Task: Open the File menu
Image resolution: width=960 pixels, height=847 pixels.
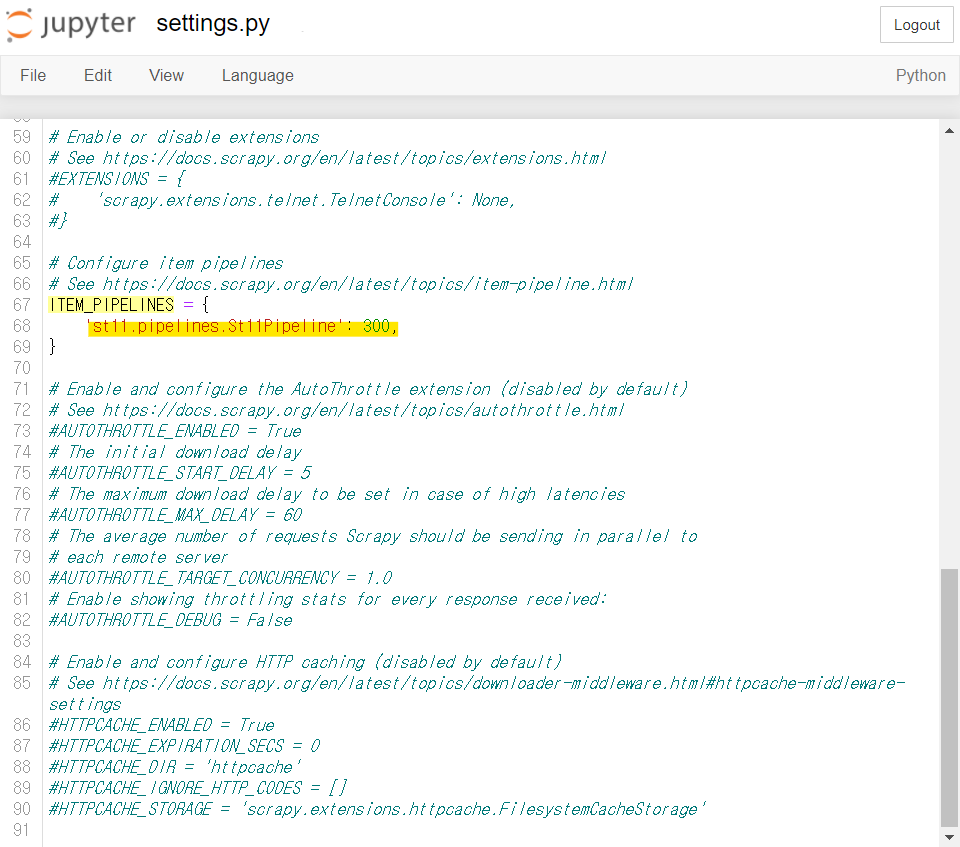Action: [x=33, y=75]
